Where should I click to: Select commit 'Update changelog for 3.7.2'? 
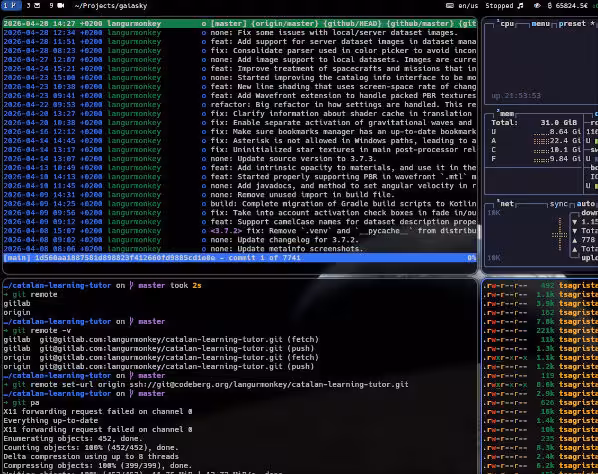pyautogui.click(x=240, y=240)
